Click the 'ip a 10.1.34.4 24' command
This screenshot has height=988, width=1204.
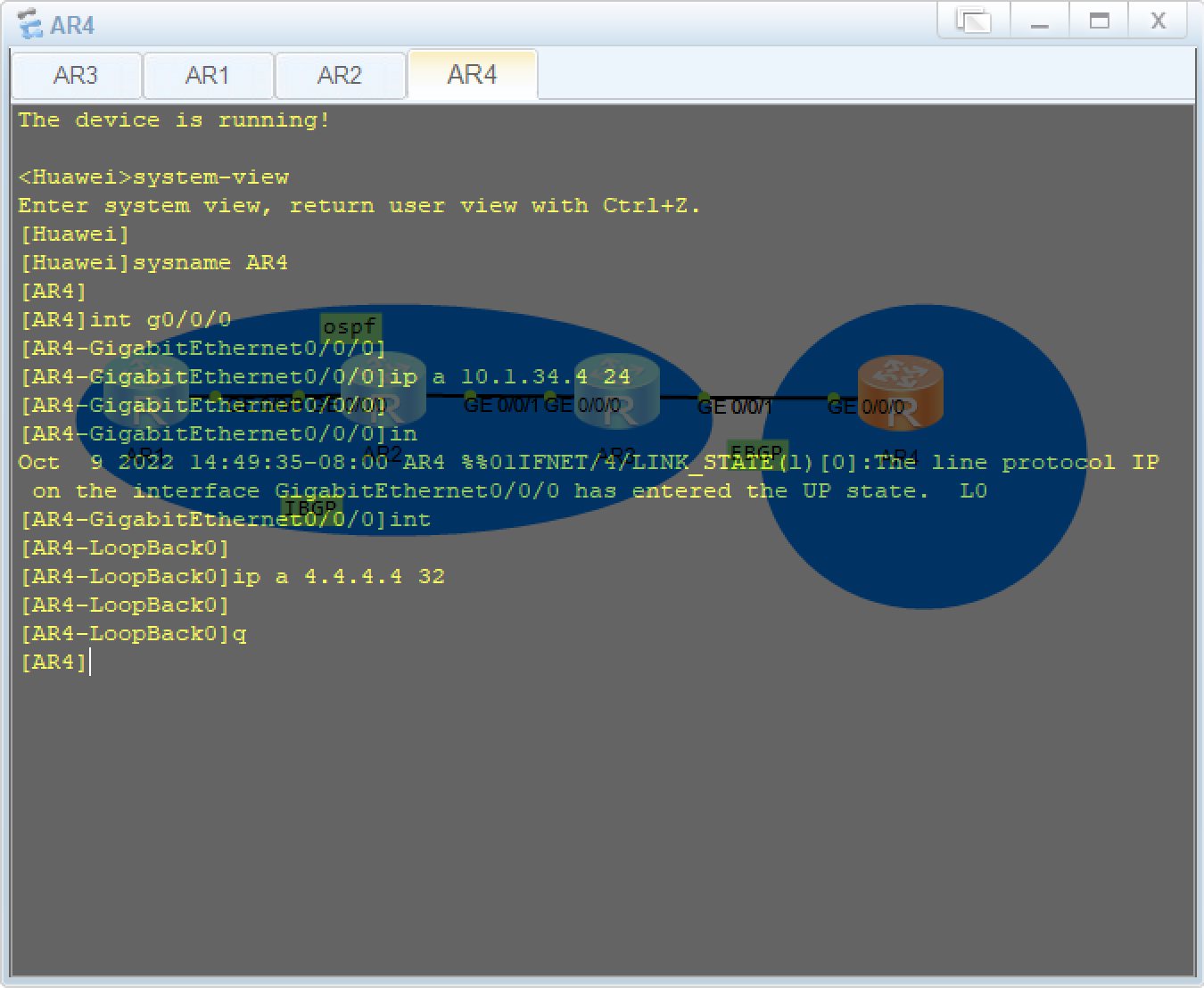[510, 377]
